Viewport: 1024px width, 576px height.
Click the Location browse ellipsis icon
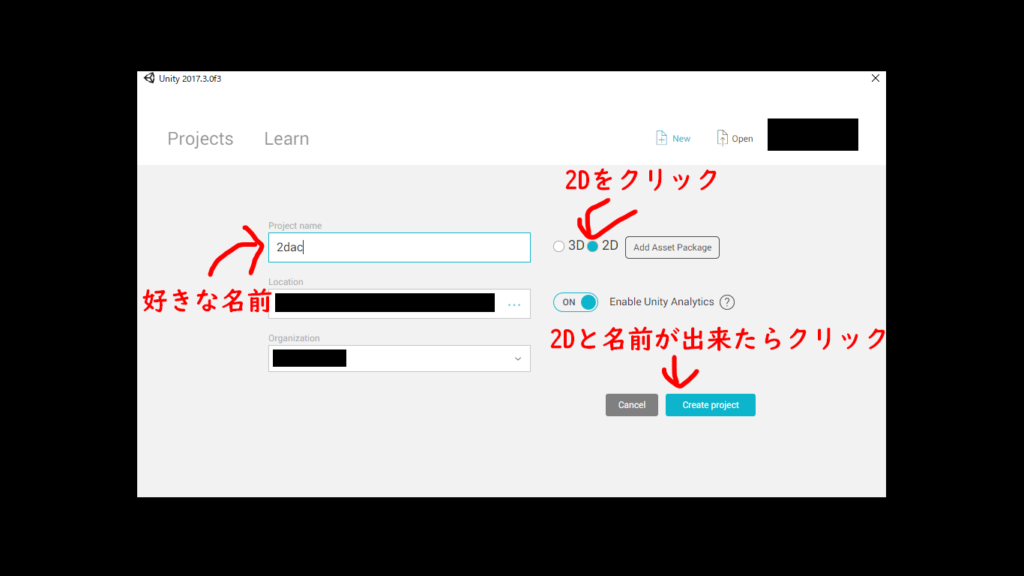514,304
